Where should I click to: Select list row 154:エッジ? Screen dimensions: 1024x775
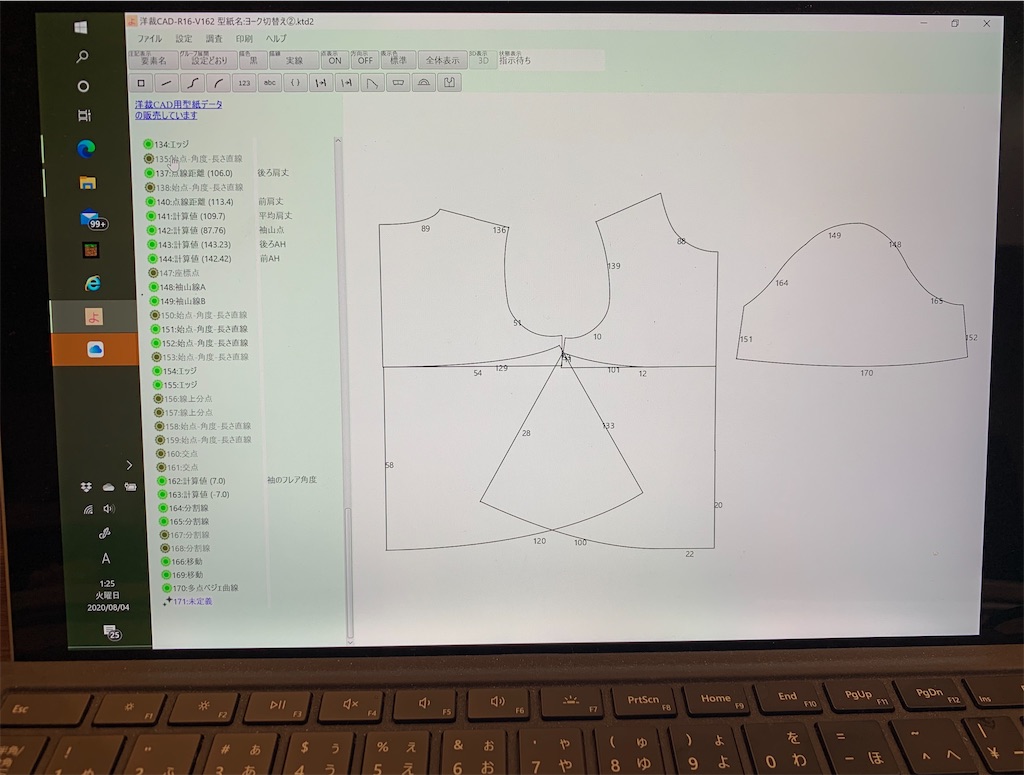[x=175, y=371]
